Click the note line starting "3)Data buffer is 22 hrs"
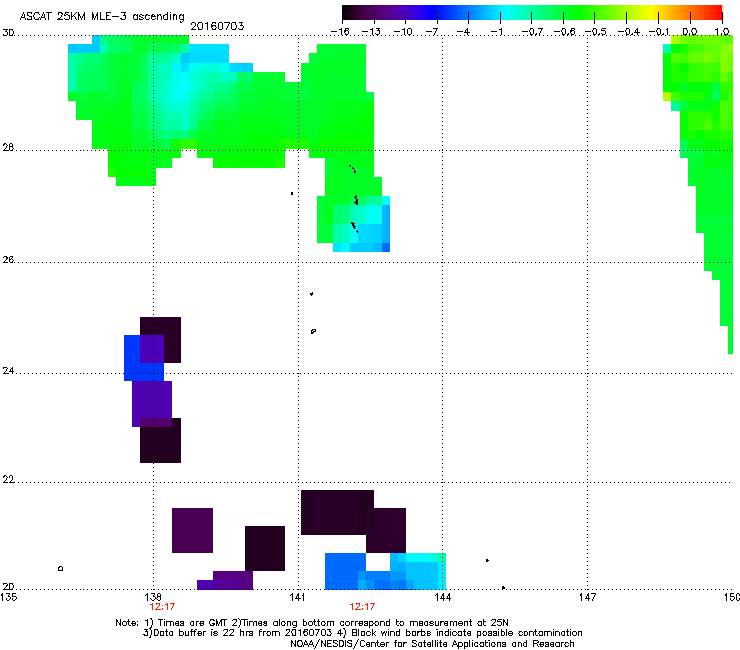 click(362, 633)
